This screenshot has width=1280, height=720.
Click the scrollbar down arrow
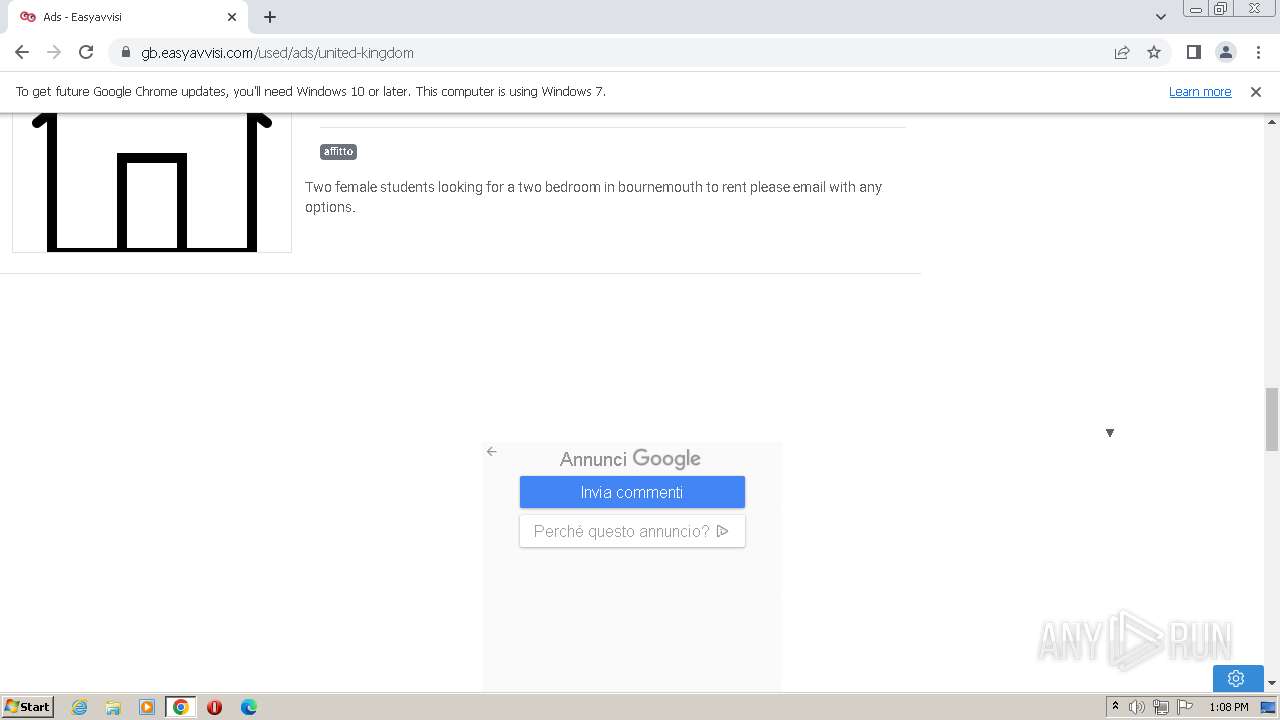click(x=1272, y=683)
